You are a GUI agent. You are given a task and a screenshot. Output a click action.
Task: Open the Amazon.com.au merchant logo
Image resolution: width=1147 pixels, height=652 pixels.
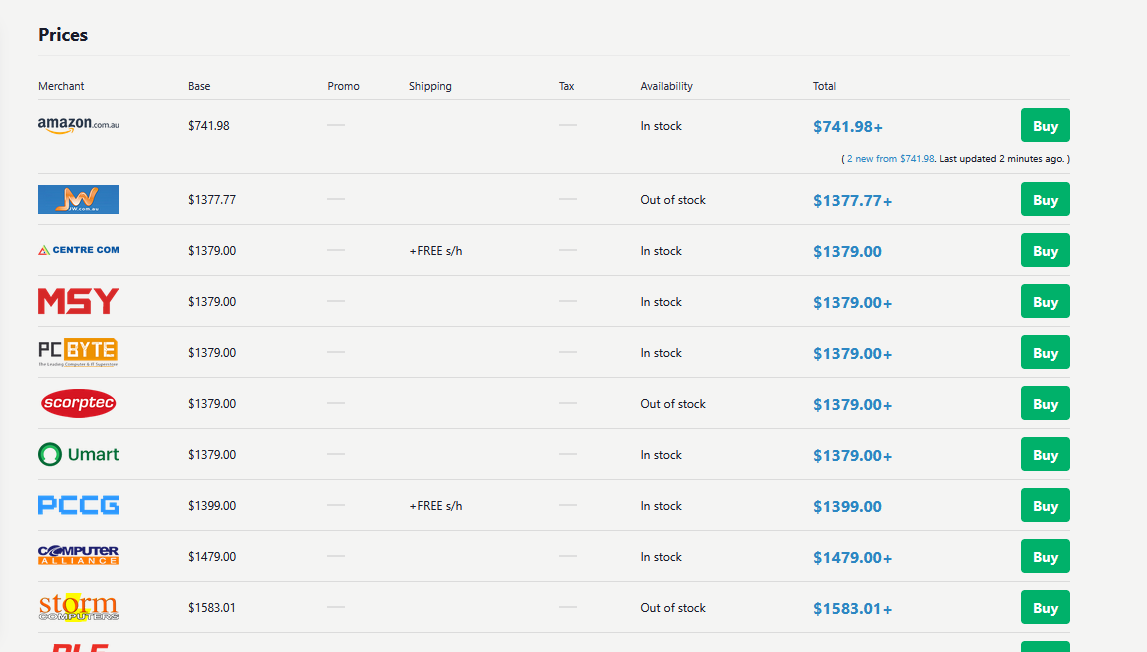tap(78, 125)
